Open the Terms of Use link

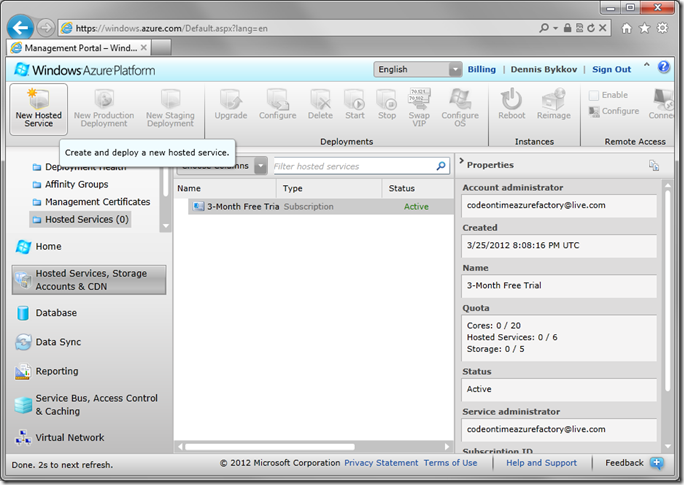[x=450, y=463]
